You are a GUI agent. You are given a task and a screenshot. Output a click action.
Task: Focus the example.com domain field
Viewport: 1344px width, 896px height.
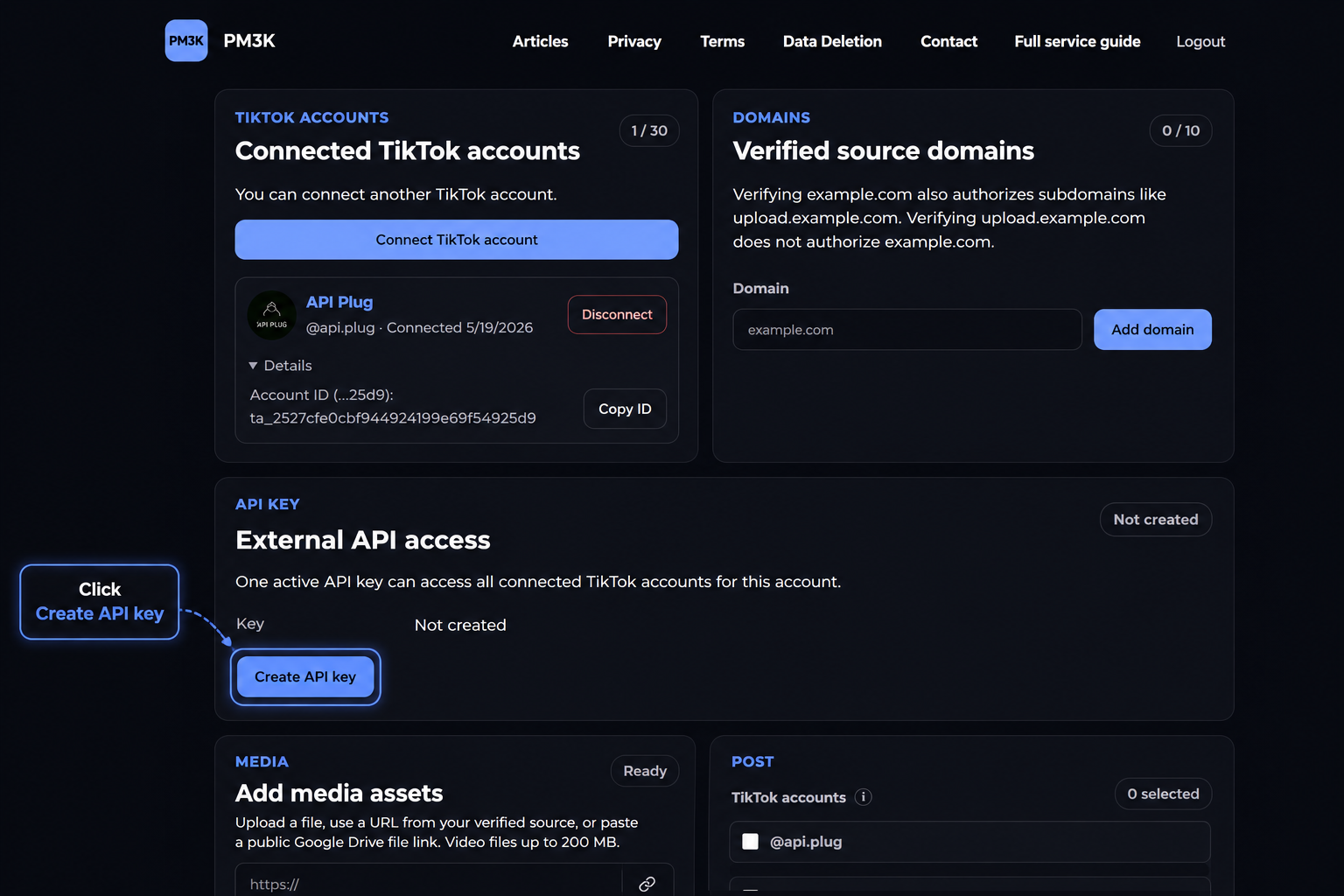[907, 330]
